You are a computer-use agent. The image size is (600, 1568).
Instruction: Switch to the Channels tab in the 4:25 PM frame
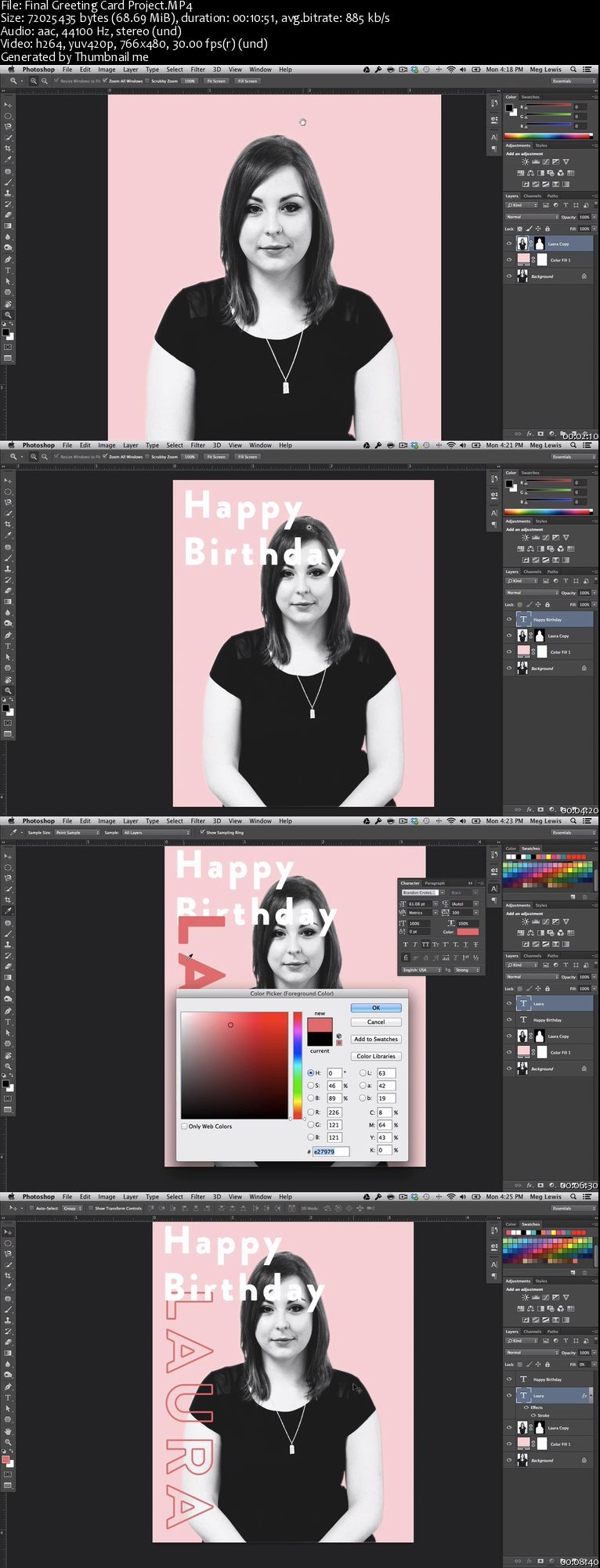533,1332
